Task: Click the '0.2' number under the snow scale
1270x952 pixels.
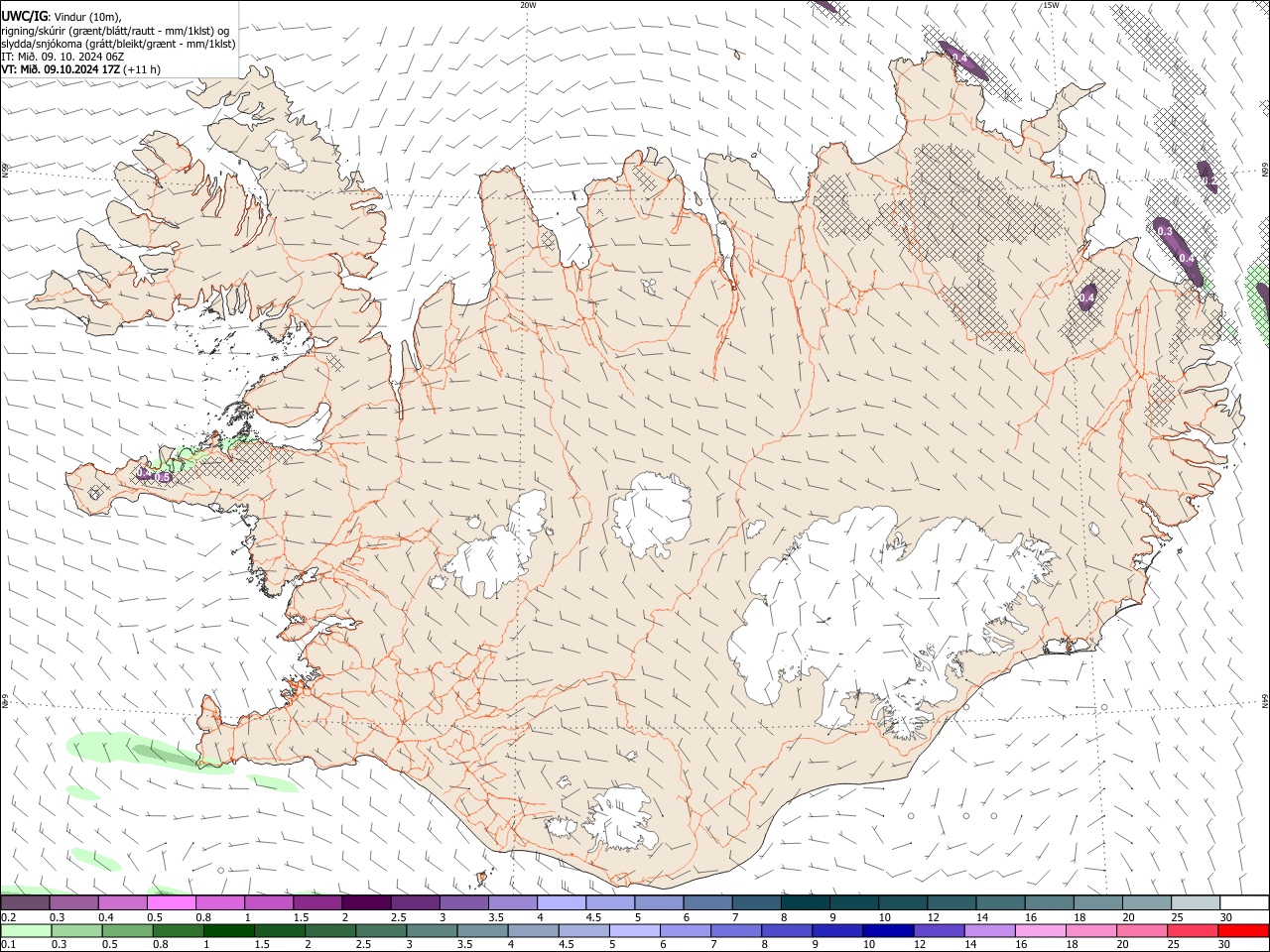Action: tap(7, 917)
